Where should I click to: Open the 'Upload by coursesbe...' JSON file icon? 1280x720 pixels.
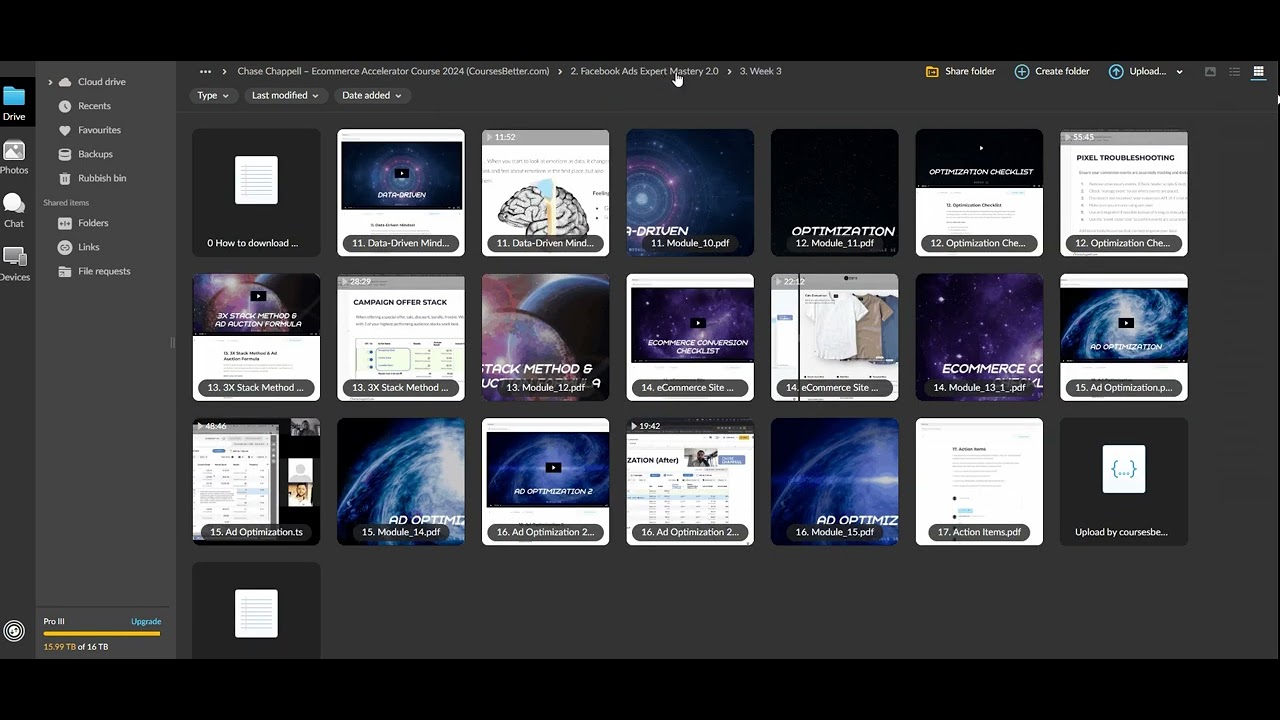tap(1124, 469)
